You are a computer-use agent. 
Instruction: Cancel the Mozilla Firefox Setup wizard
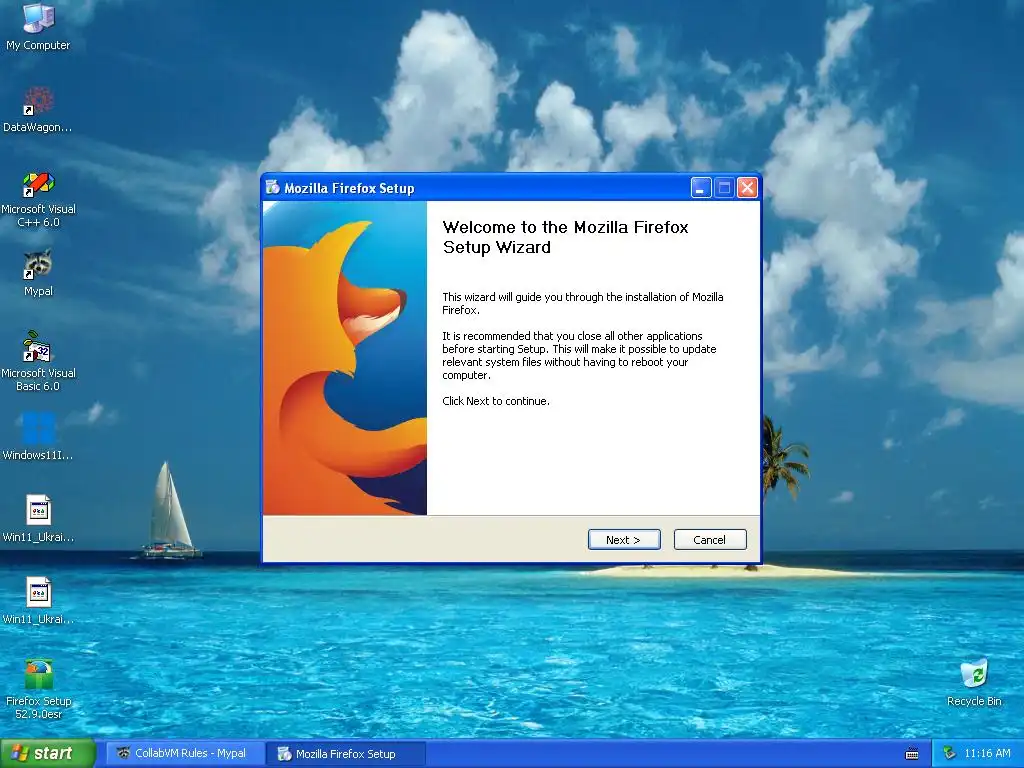(x=710, y=540)
